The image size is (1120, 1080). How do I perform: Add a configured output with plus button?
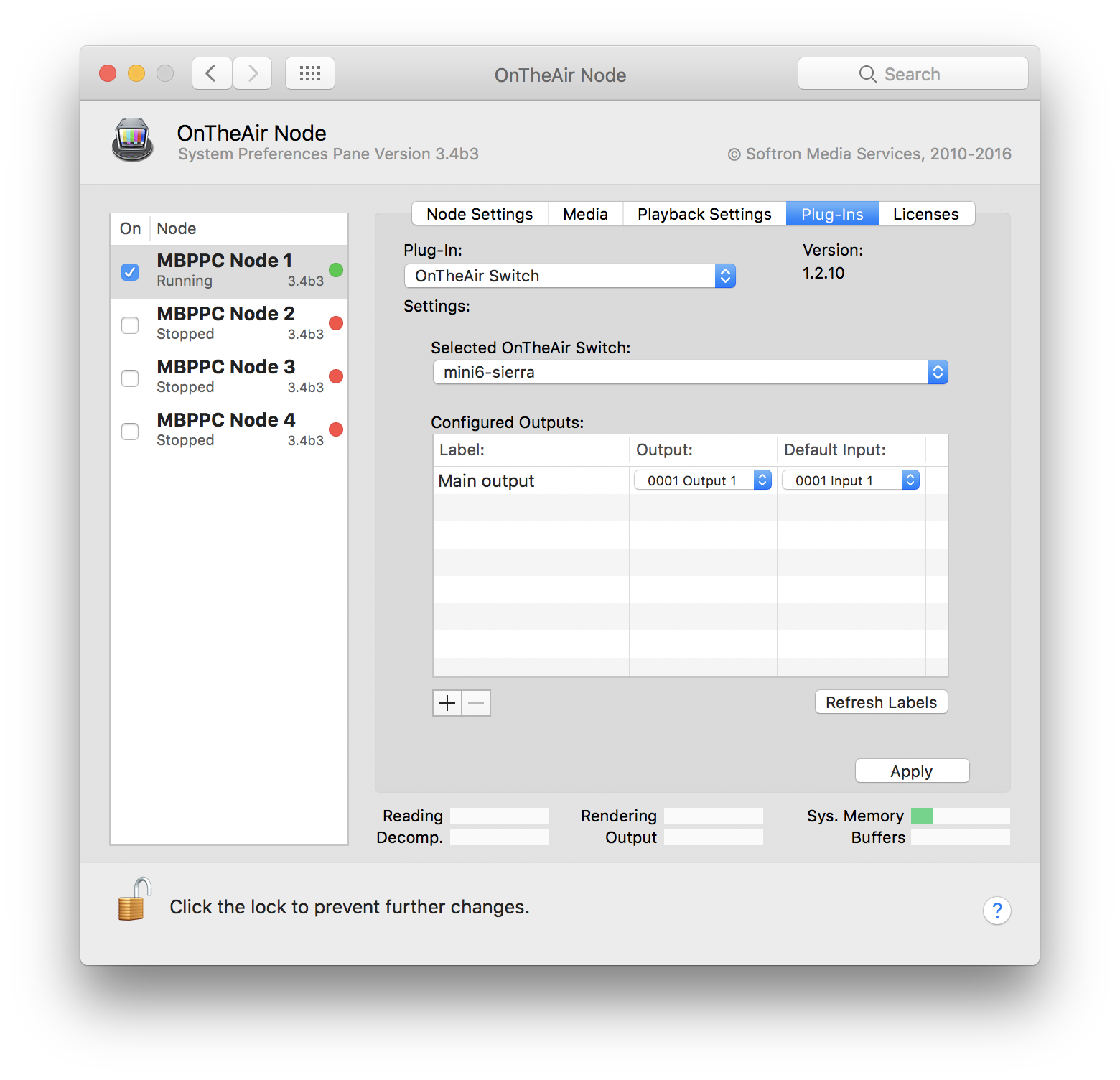pyautogui.click(x=447, y=703)
